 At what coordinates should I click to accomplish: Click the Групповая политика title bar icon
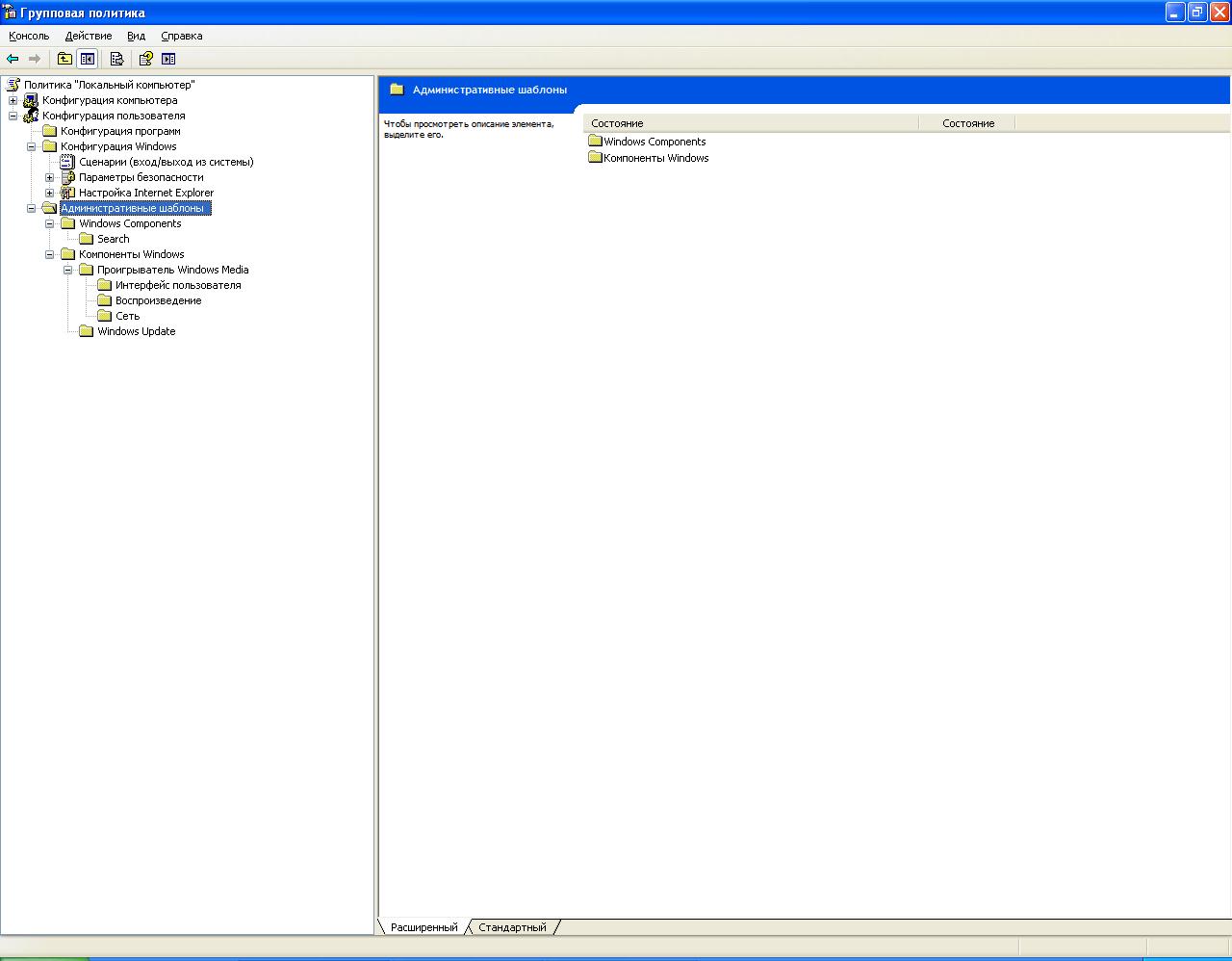point(11,13)
